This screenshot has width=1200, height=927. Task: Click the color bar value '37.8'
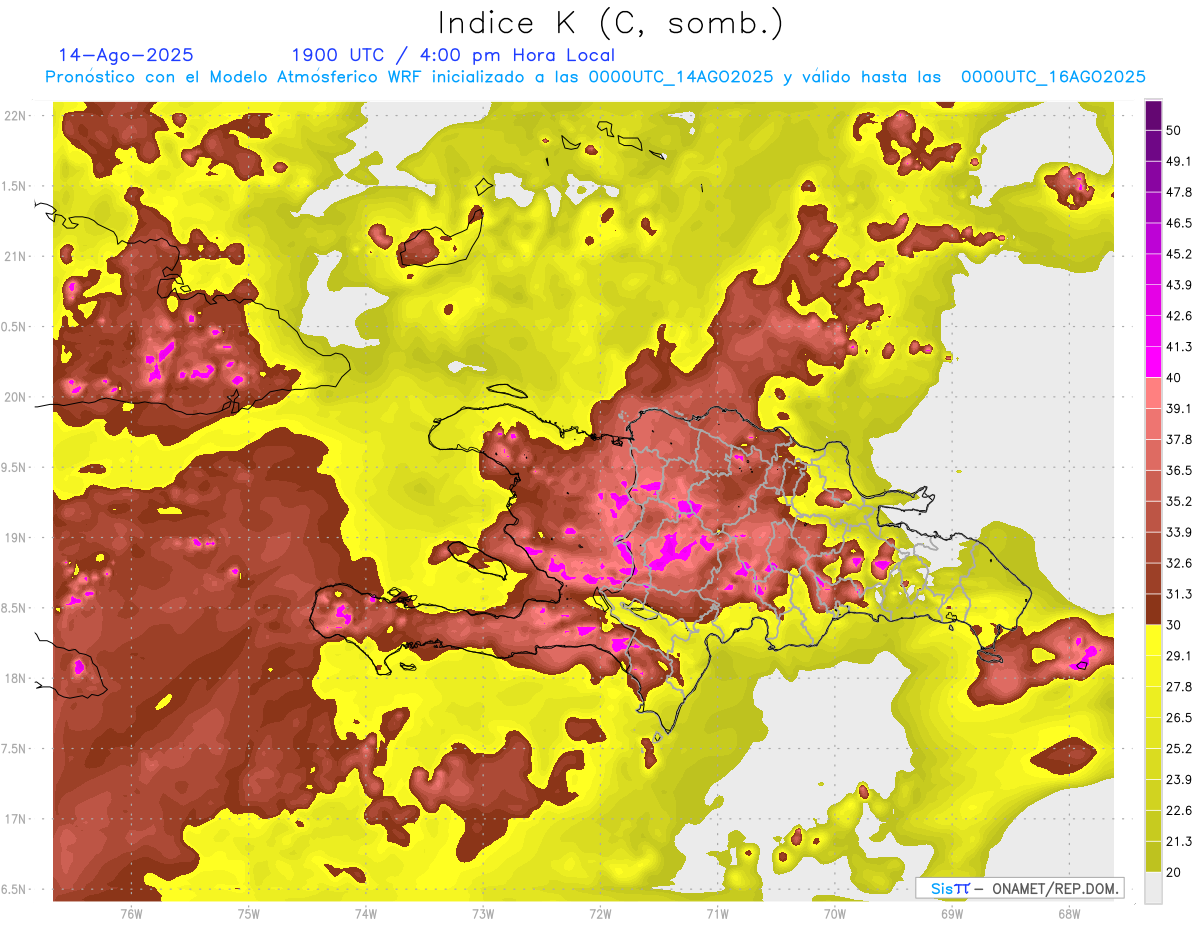1179,440
